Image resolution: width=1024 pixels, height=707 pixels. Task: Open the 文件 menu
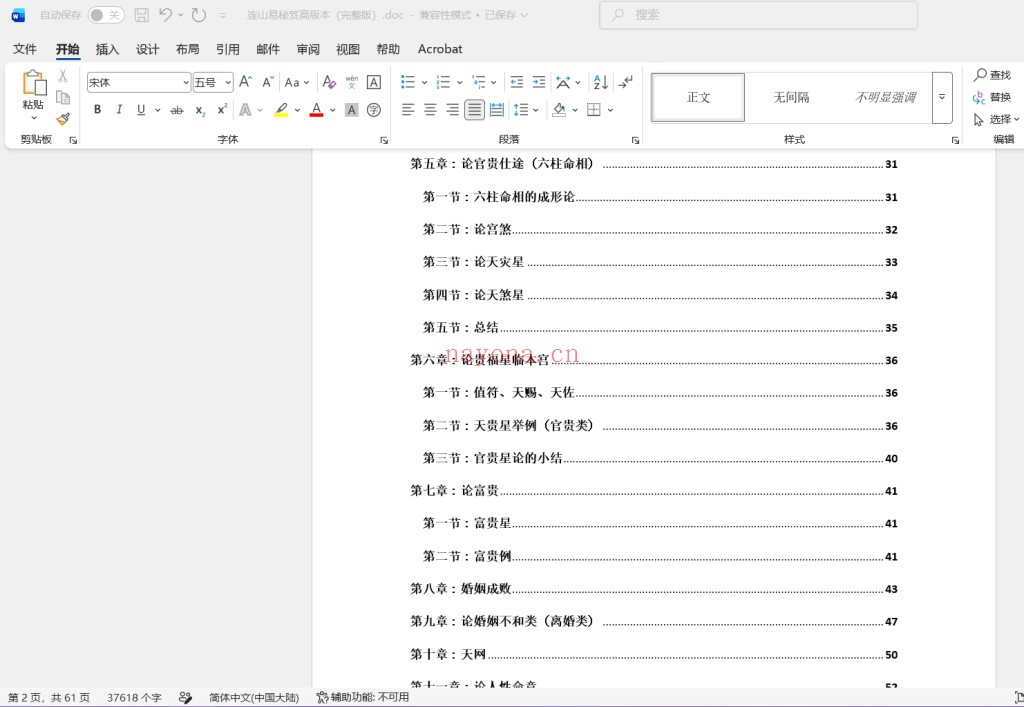pyautogui.click(x=25, y=49)
